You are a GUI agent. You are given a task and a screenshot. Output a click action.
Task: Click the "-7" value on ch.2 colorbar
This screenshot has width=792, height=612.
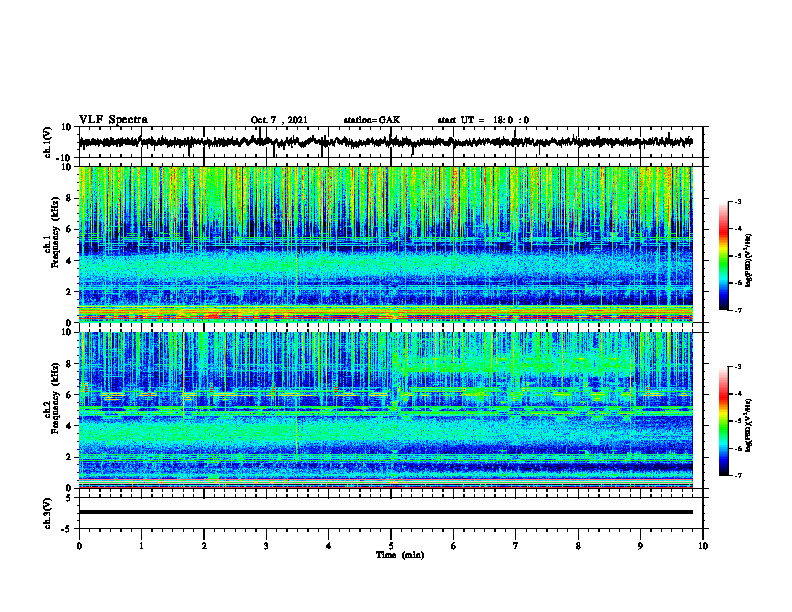coord(738,476)
